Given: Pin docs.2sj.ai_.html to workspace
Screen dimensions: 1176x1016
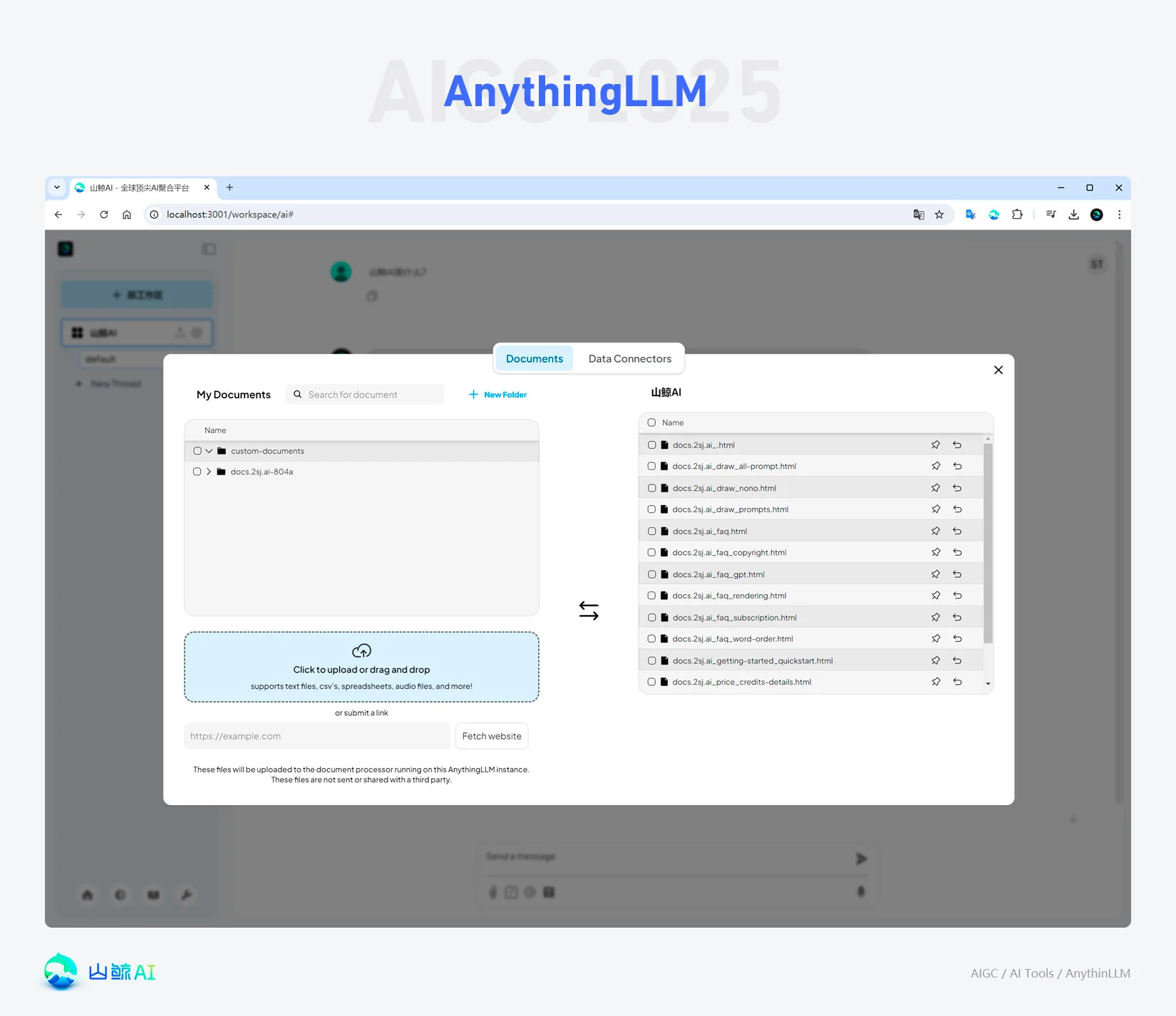Looking at the screenshot, I should tap(936, 445).
